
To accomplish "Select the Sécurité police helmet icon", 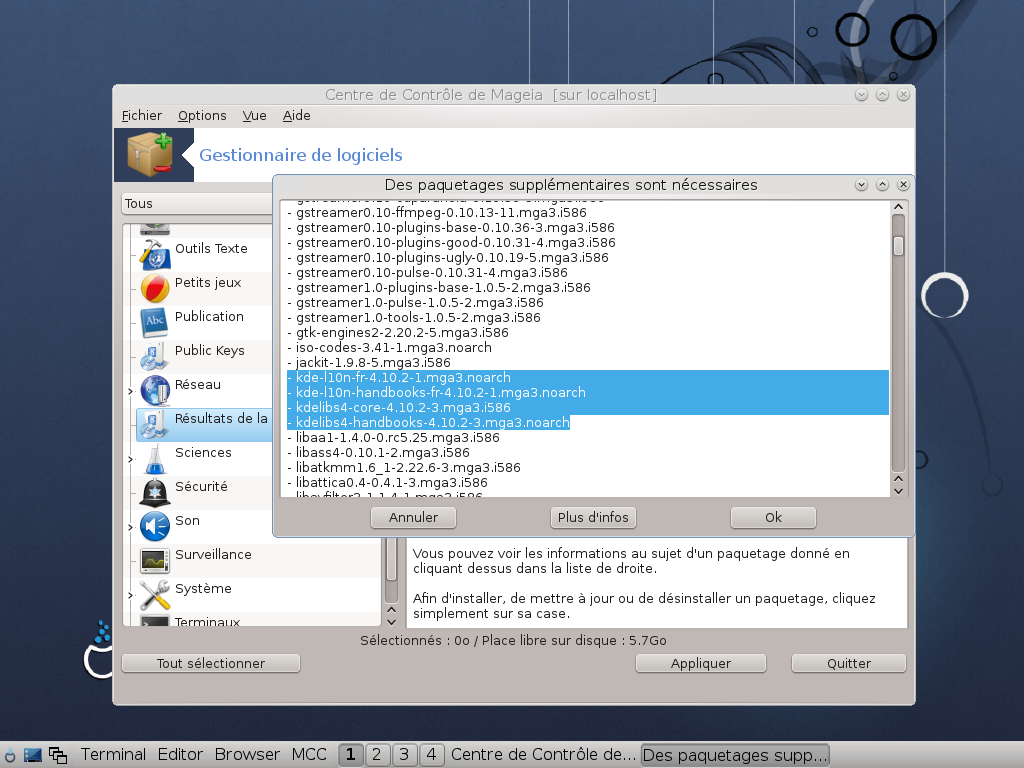I will point(155,492).
